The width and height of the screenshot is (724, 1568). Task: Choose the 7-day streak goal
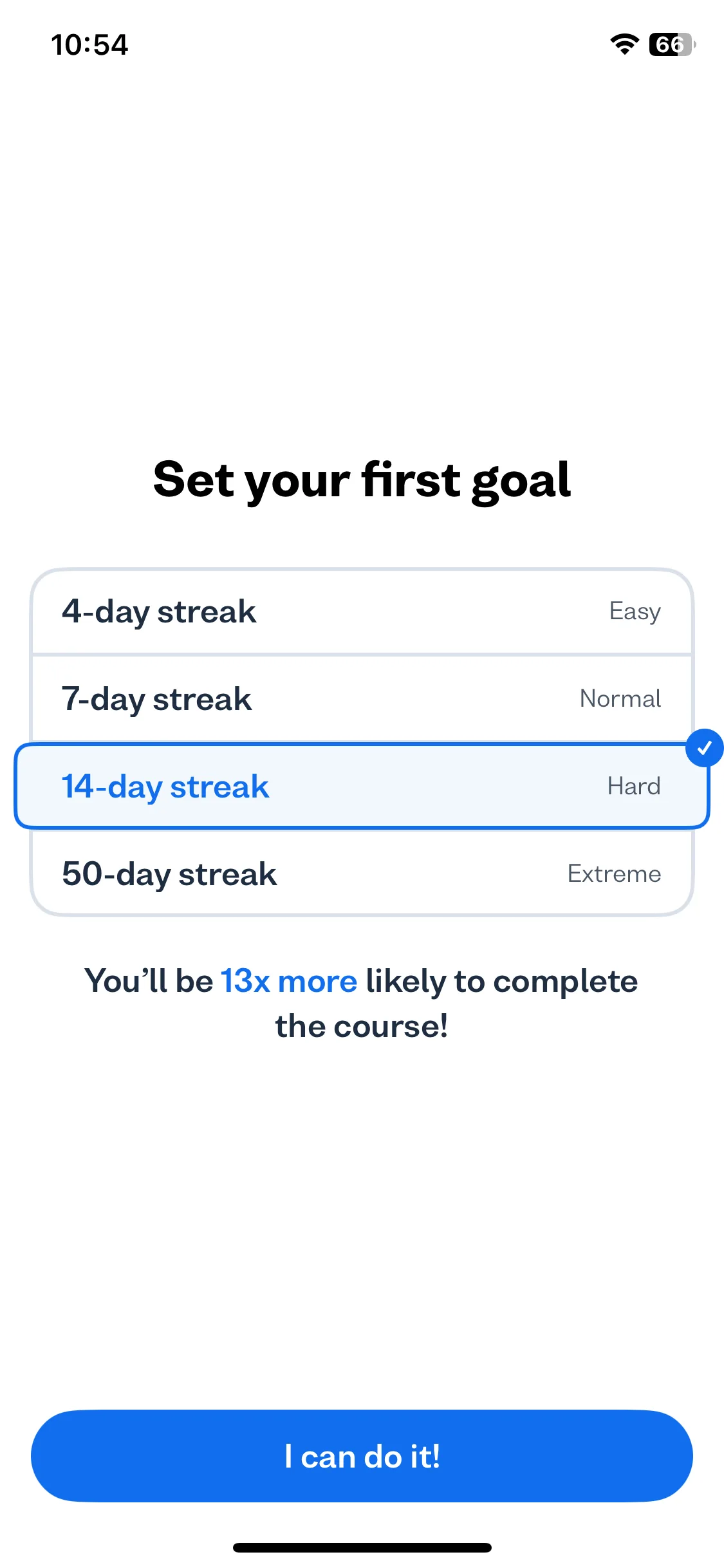tap(362, 699)
